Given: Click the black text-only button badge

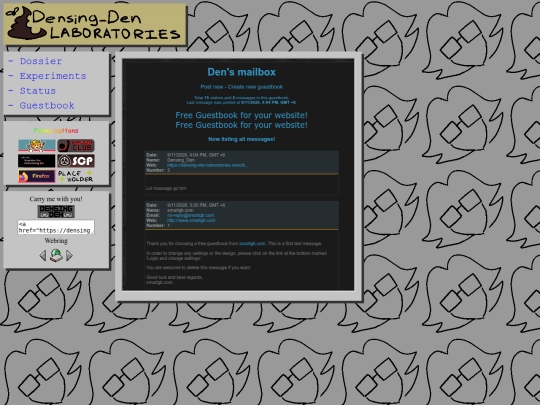Looking at the screenshot, I should click(37, 161).
